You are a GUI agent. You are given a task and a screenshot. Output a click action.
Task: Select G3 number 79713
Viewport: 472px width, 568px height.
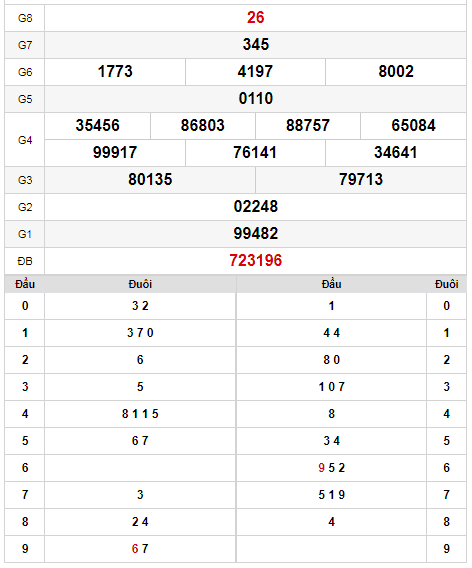361,179
